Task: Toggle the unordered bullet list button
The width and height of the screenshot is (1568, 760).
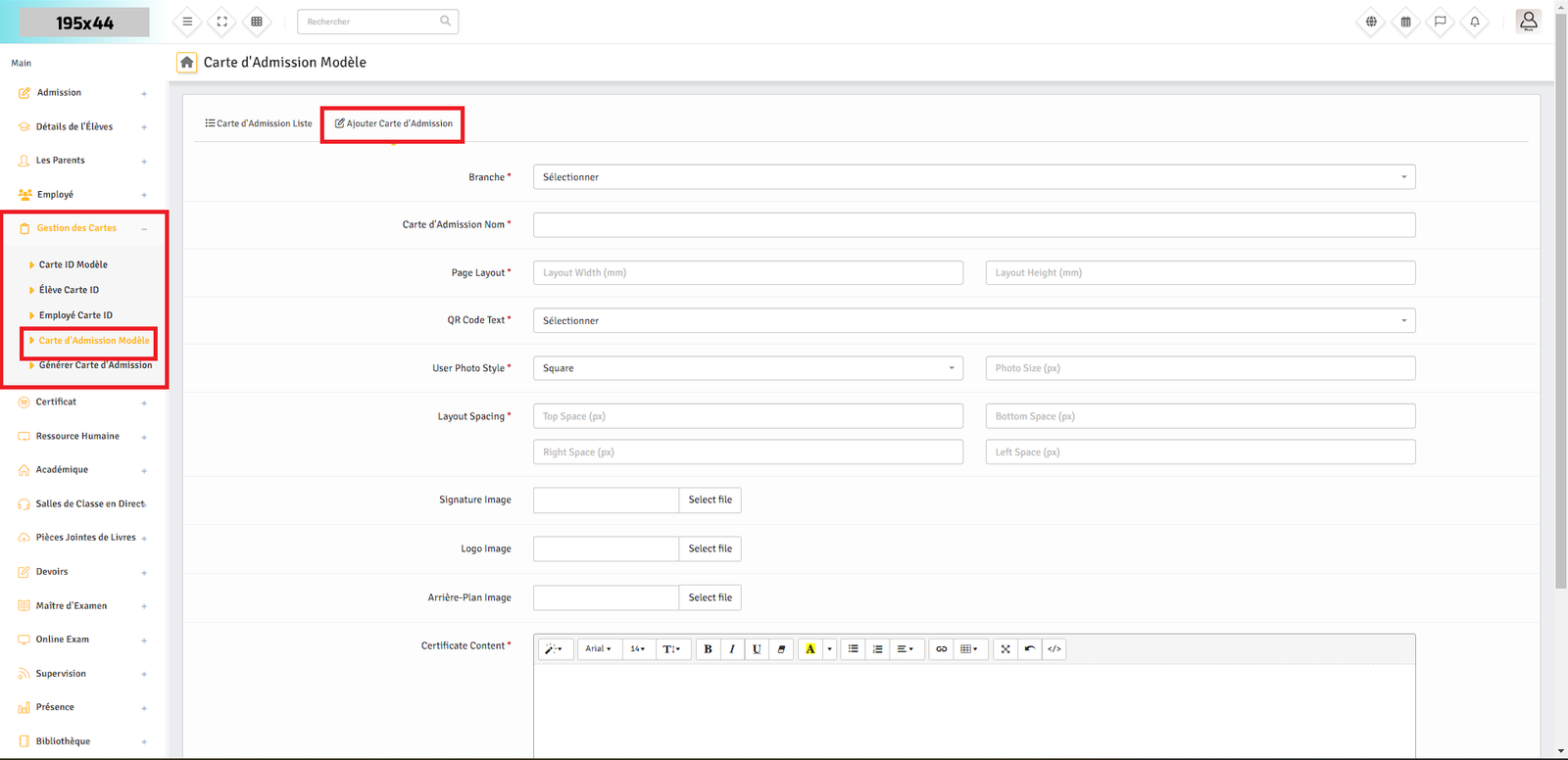Action: pos(853,649)
